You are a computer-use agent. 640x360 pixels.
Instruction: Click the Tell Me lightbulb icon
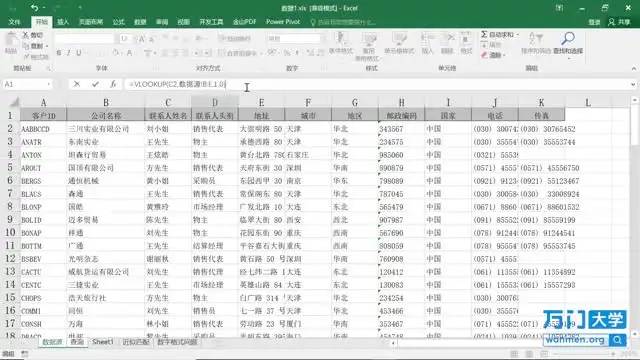(x=313, y=22)
